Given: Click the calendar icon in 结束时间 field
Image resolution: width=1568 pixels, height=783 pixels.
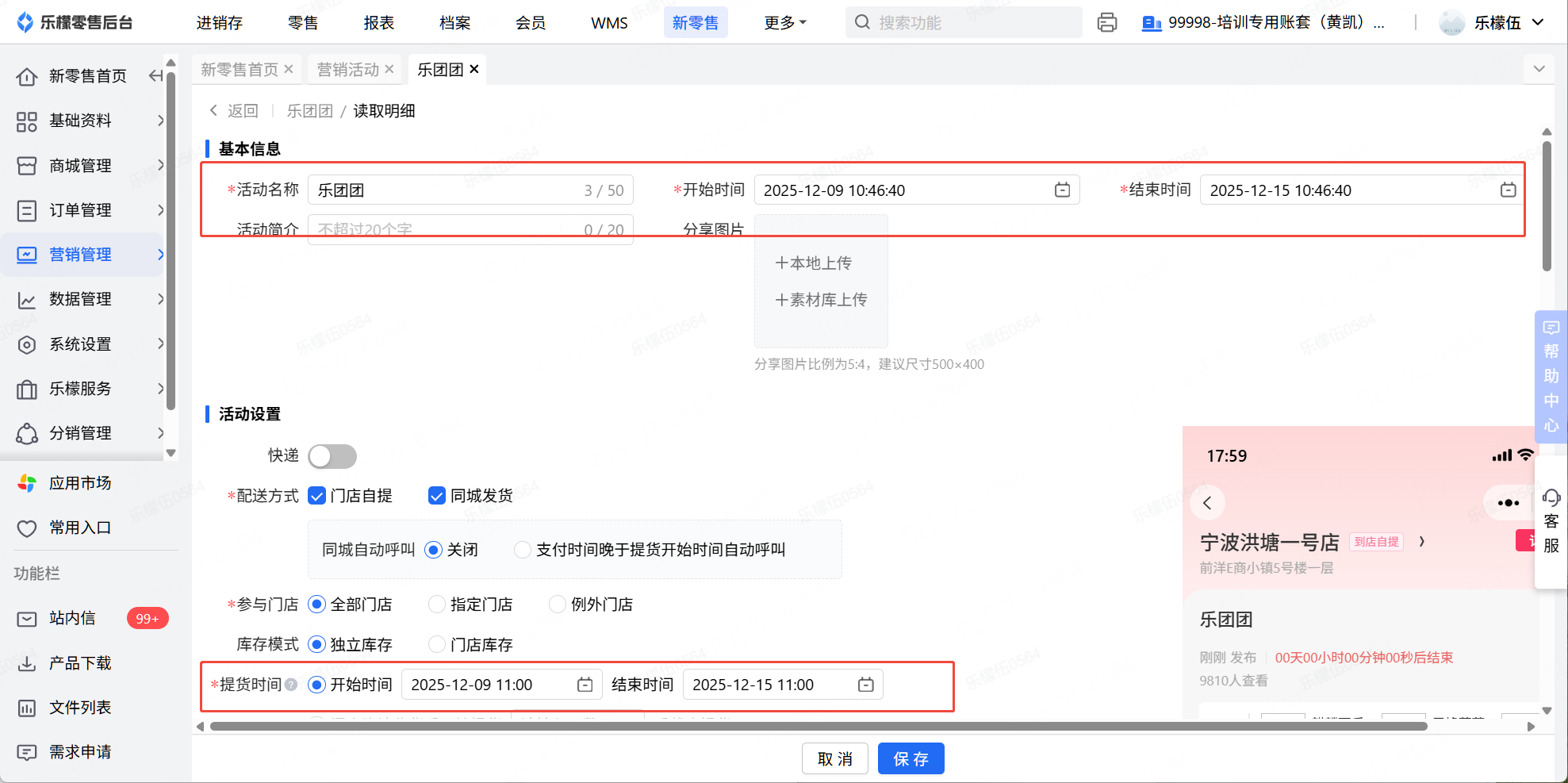Looking at the screenshot, I should click(x=1508, y=190).
